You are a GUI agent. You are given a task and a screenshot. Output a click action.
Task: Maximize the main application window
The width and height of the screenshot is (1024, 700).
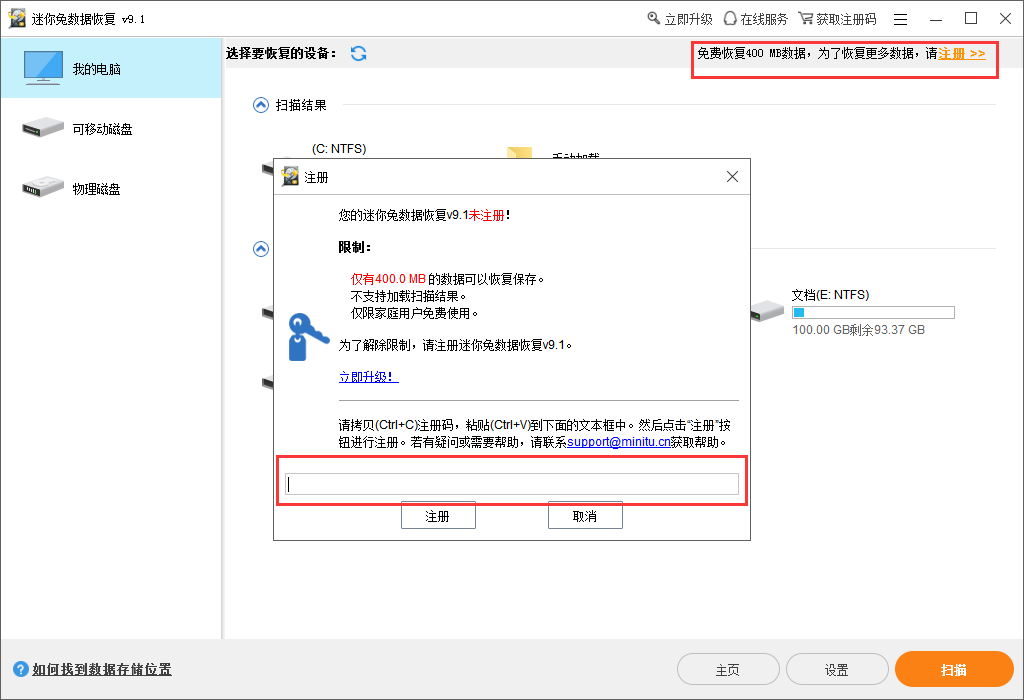point(971,19)
